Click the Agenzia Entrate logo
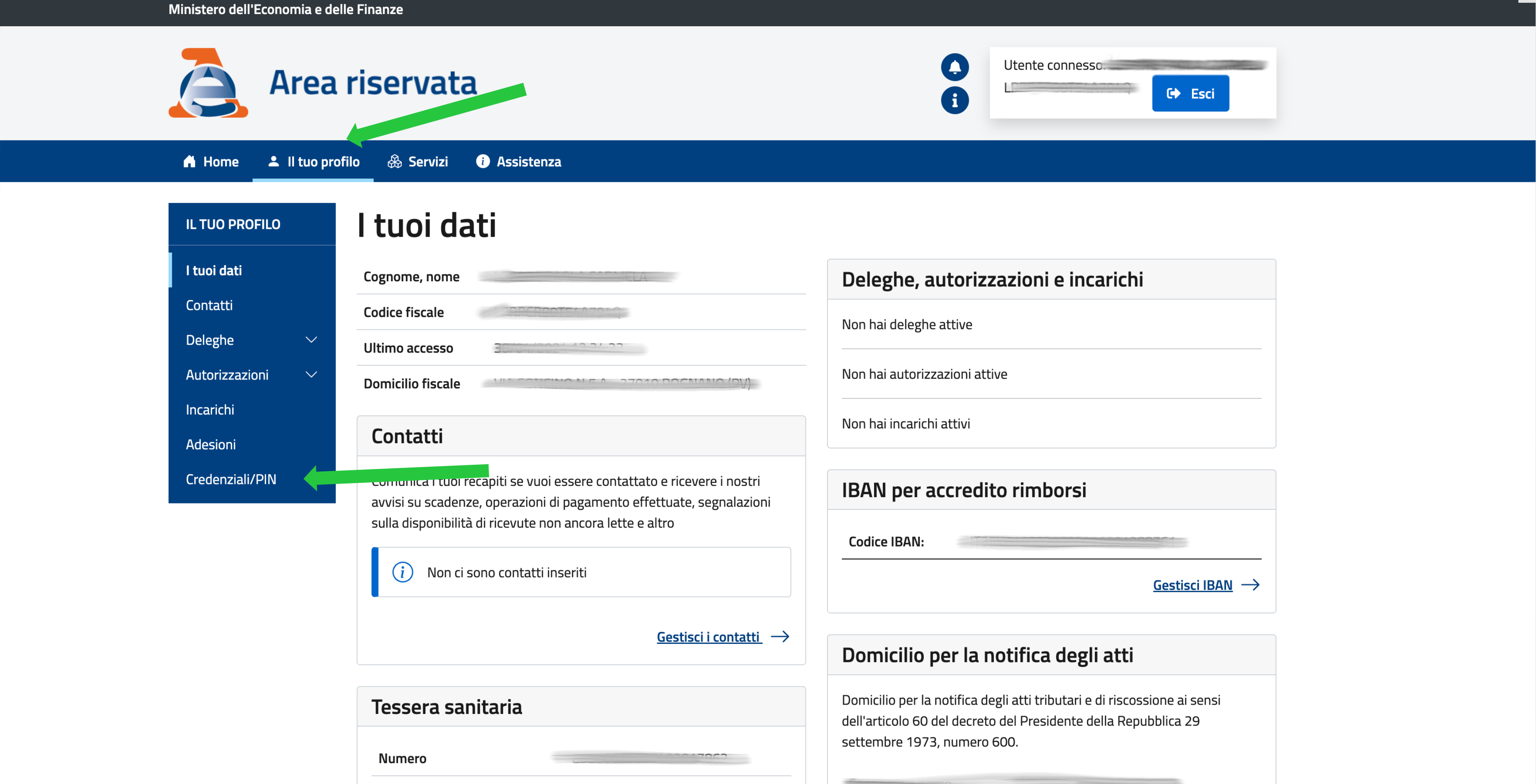 point(208,83)
